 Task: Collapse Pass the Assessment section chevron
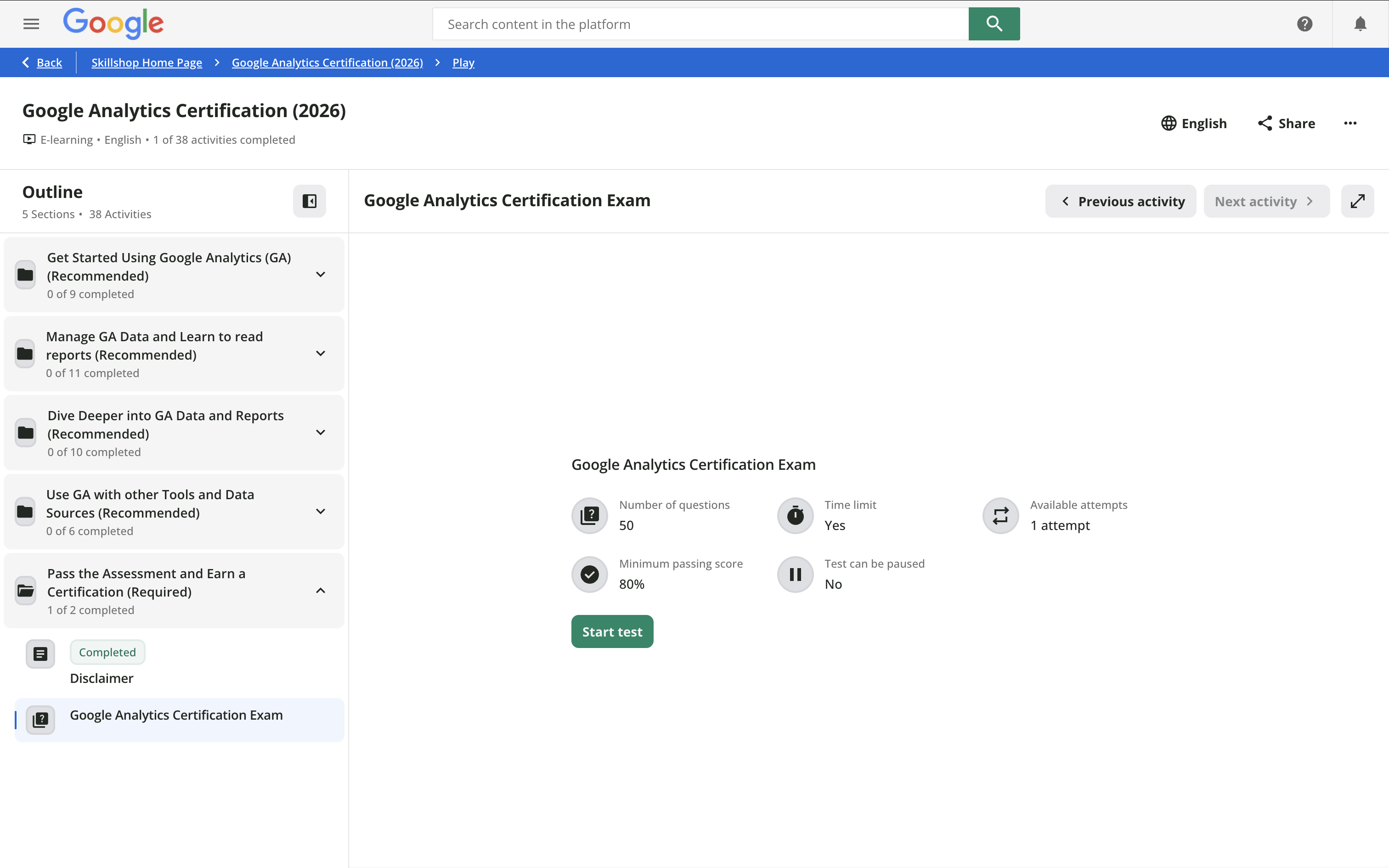tap(321, 591)
